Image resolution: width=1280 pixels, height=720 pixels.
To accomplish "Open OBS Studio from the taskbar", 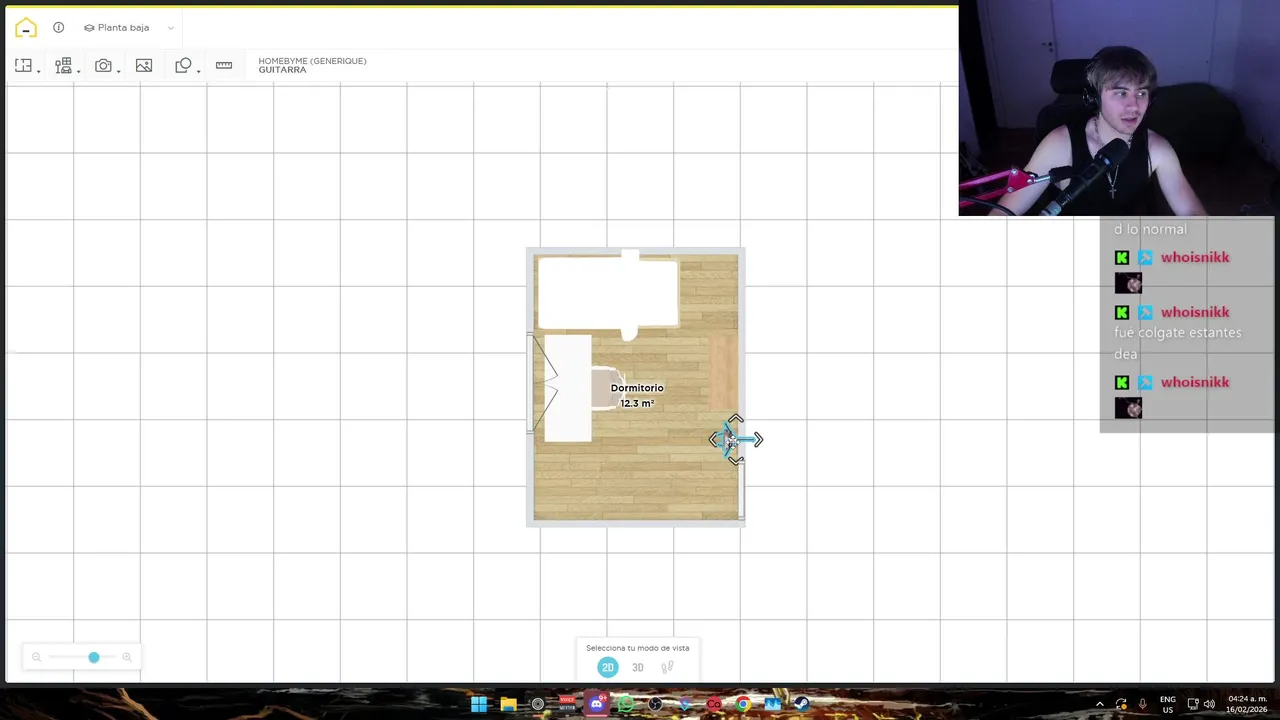I will pyautogui.click(x=655, y=704).
